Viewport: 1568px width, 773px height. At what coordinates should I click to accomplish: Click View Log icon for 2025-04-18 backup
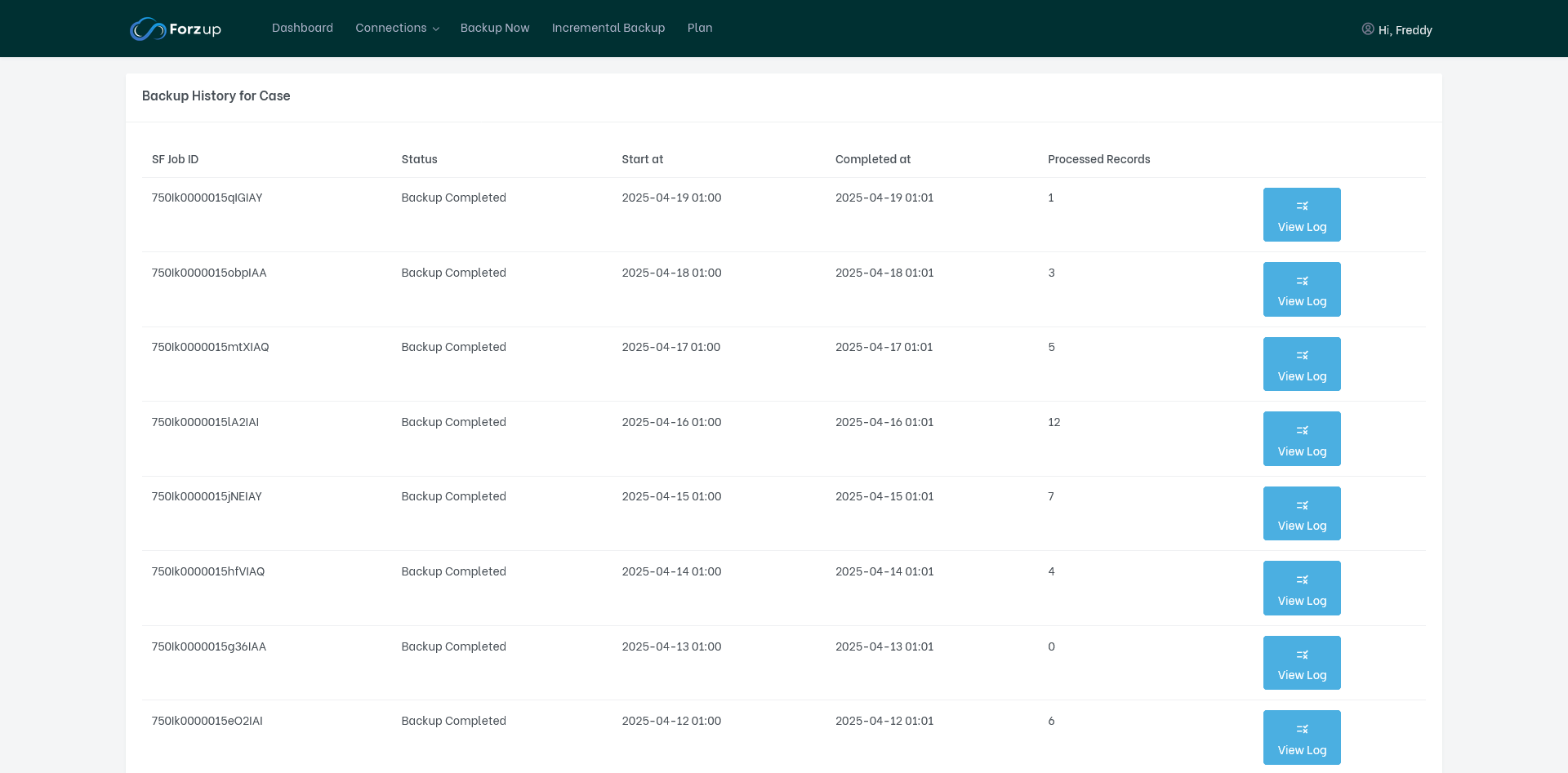(1302, 282)
